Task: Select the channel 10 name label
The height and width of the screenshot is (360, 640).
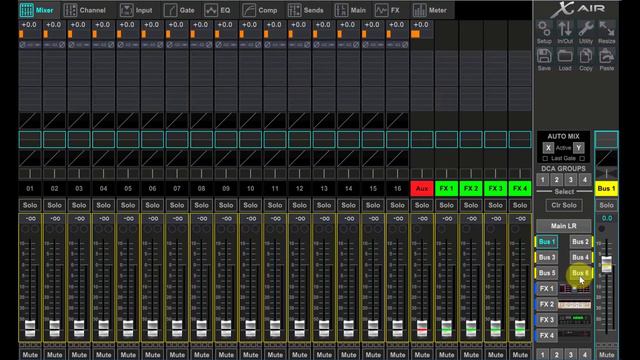Action: tap(250, 189)
